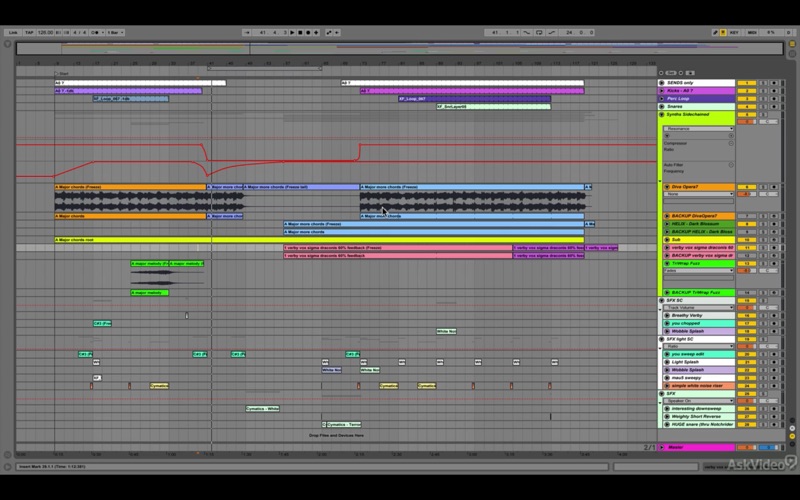Viewport: 800px width, 500px height.
Task: Arm the HELIX - Dark Blossom track
Action: [774, 224]
